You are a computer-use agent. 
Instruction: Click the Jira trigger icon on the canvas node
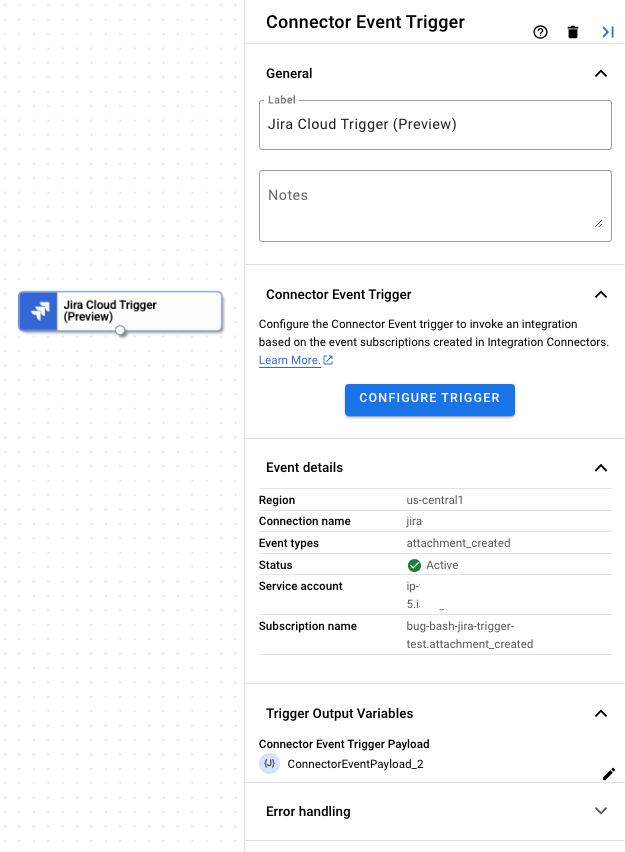(38, 311)
